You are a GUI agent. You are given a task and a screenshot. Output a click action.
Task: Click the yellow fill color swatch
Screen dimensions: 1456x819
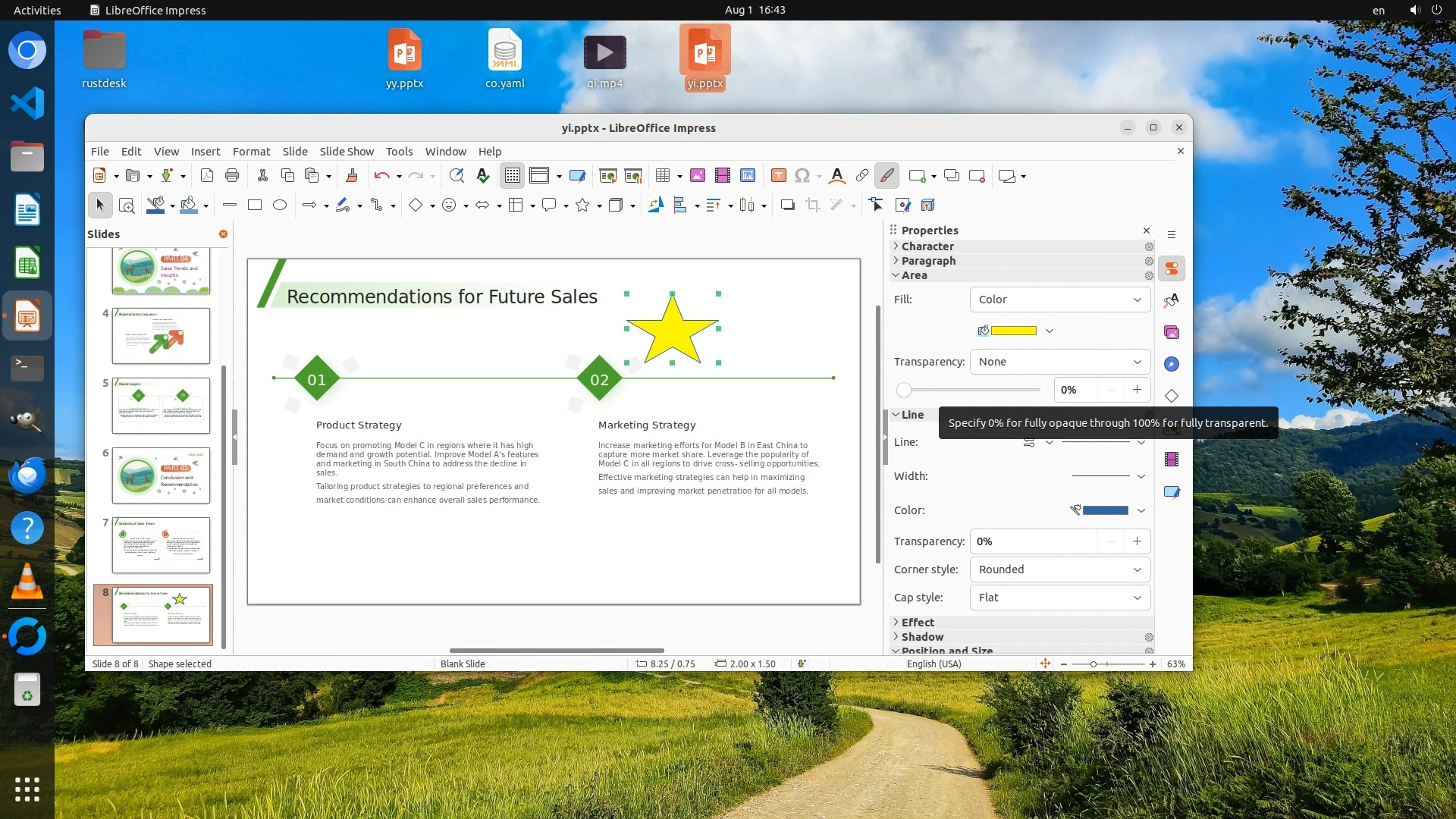point(1014,331)
